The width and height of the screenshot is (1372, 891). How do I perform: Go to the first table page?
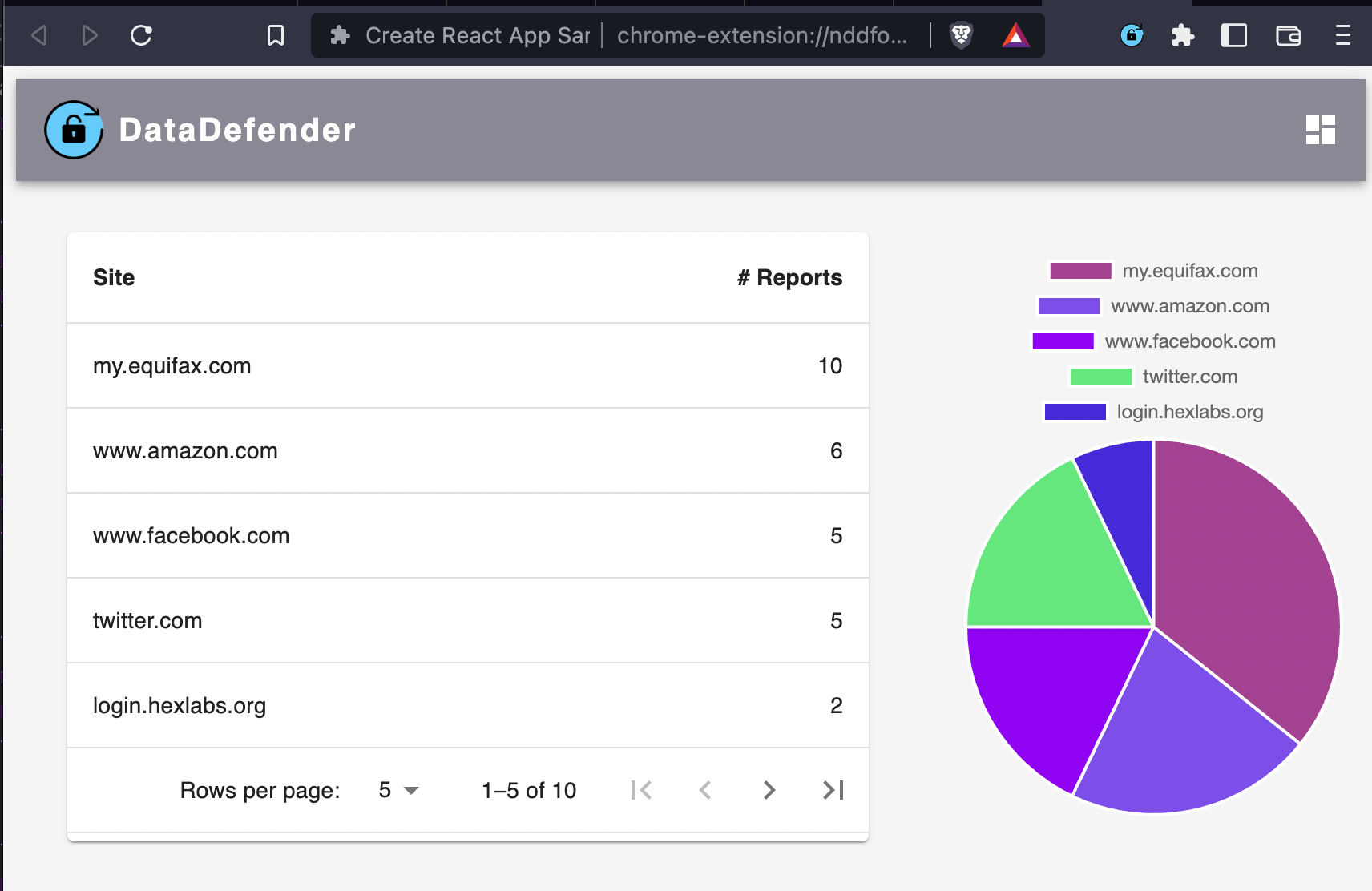(641, 790)
